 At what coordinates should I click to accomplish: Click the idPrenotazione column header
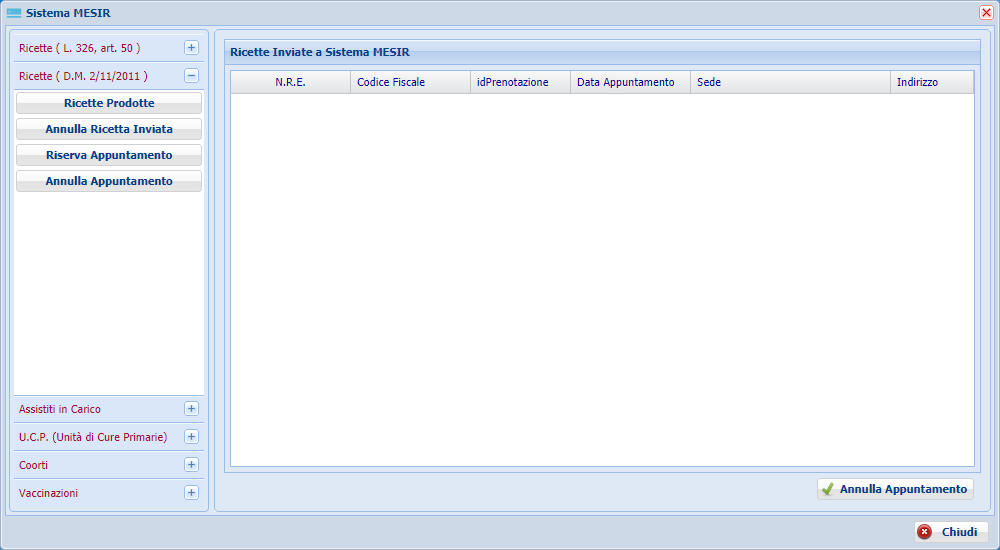tap(520, 82)
